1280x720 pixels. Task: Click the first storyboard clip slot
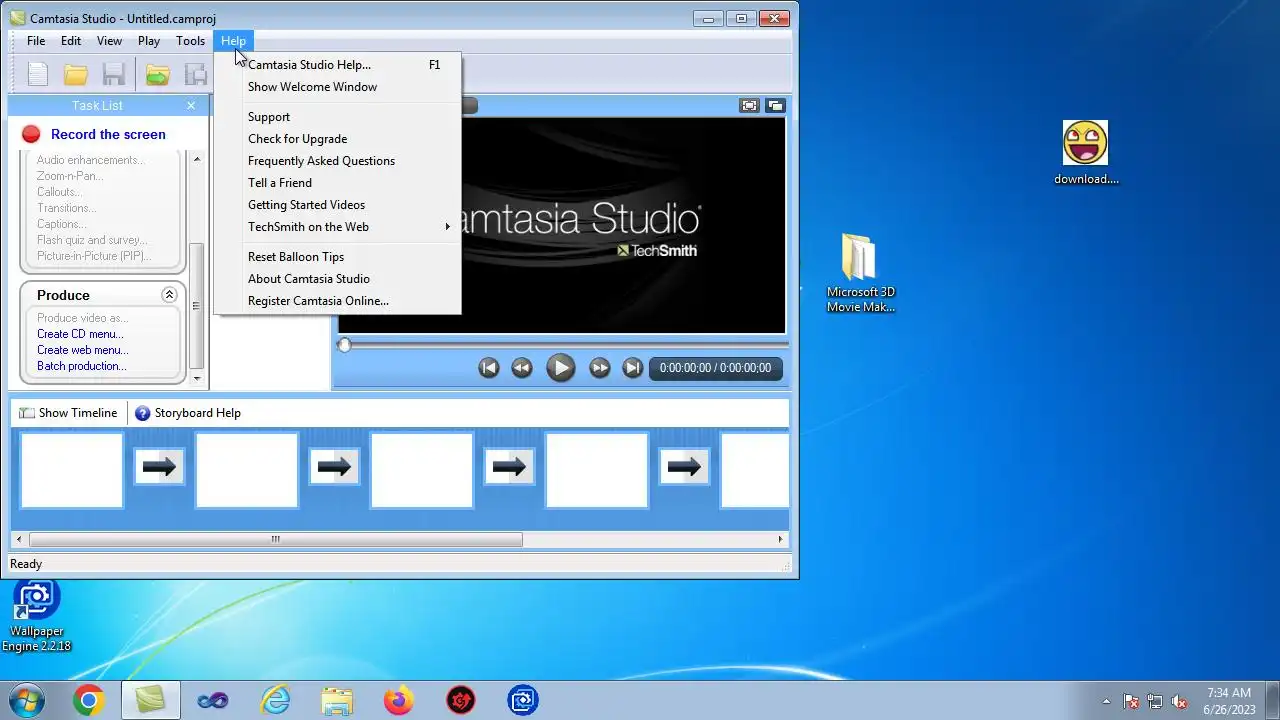(72, 470)
